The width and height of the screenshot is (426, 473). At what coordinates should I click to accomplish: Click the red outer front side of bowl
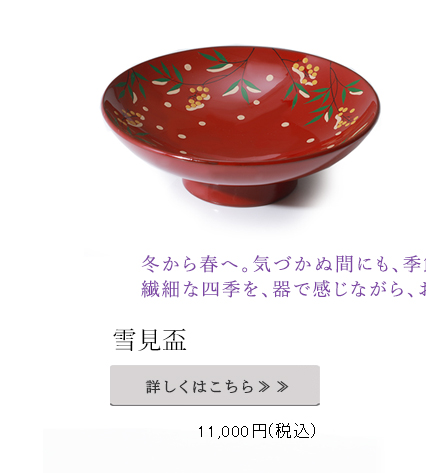tap(240, 165)
